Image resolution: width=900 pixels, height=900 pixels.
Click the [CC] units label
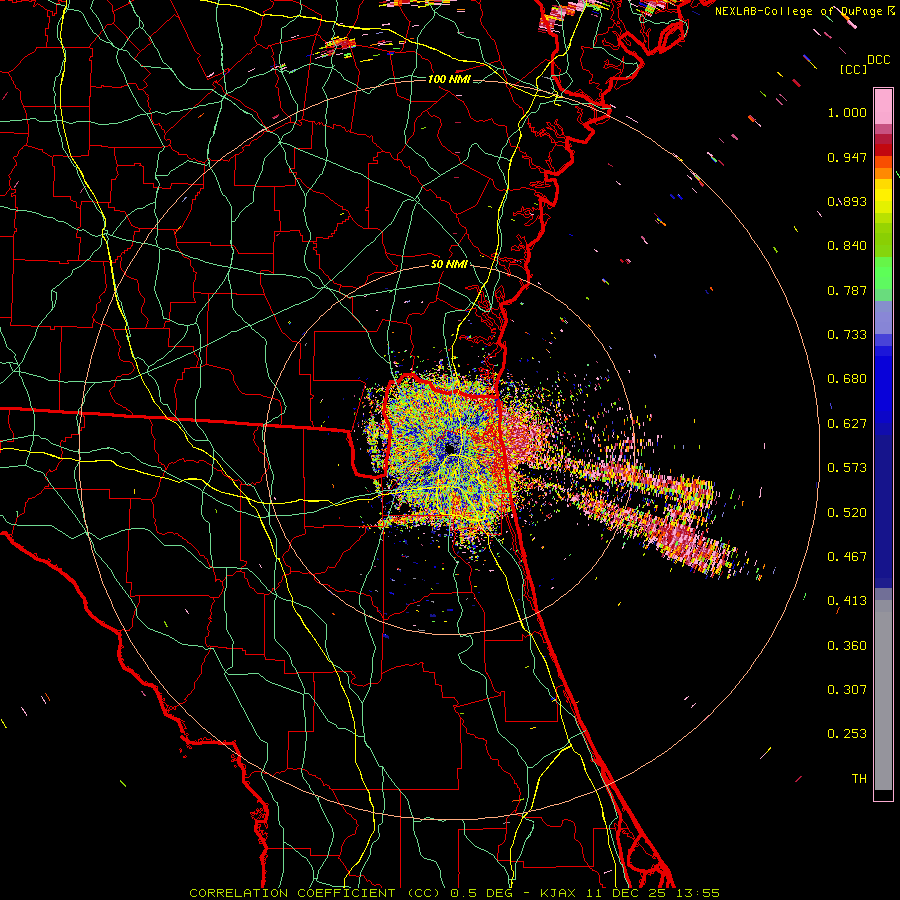[854, 69]
